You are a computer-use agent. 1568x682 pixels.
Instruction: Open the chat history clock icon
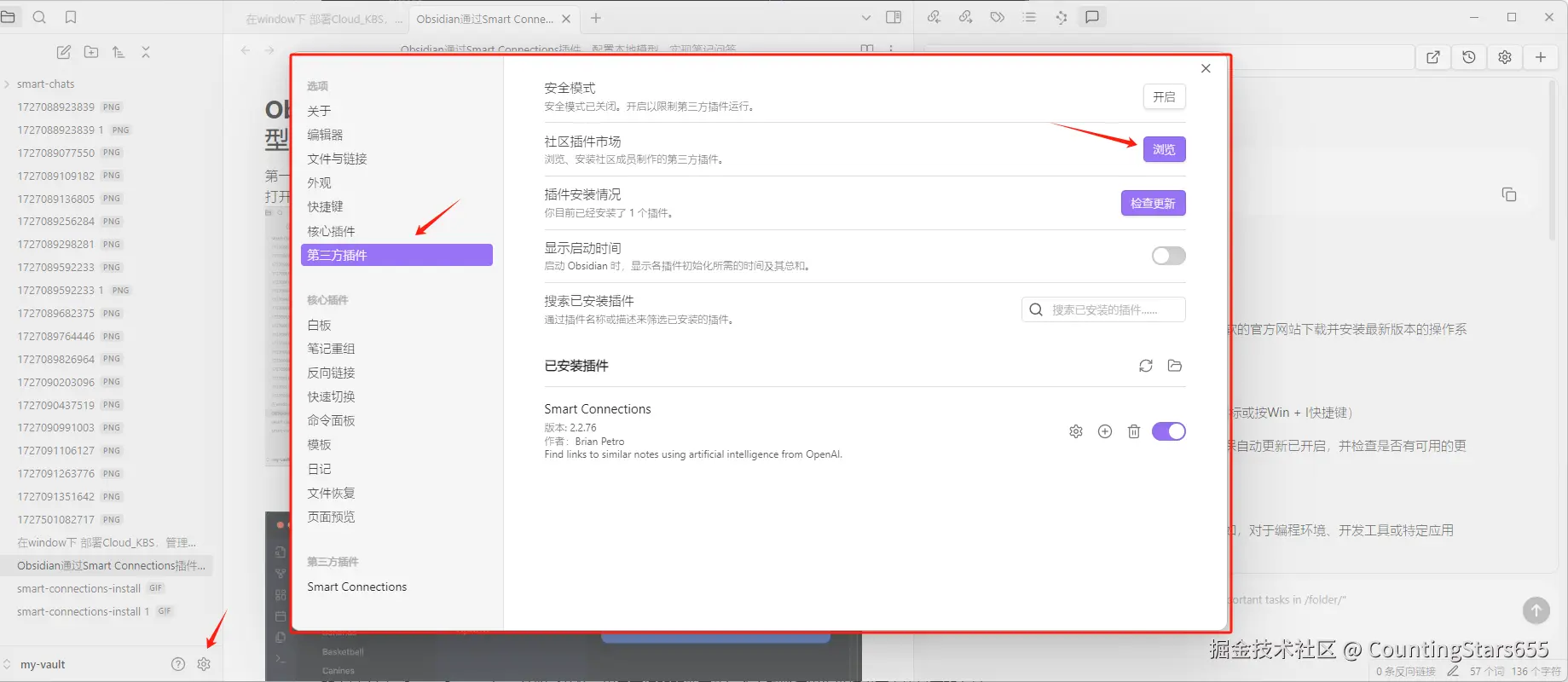(x=1469, y=57)
